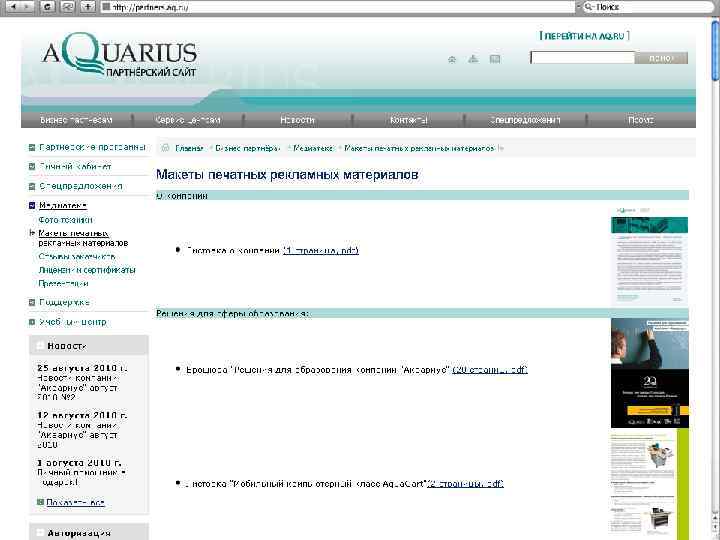This screenshot has height=540, width=720.
Task: Open Поддержка sidebar link
Action: pos(64,302)
